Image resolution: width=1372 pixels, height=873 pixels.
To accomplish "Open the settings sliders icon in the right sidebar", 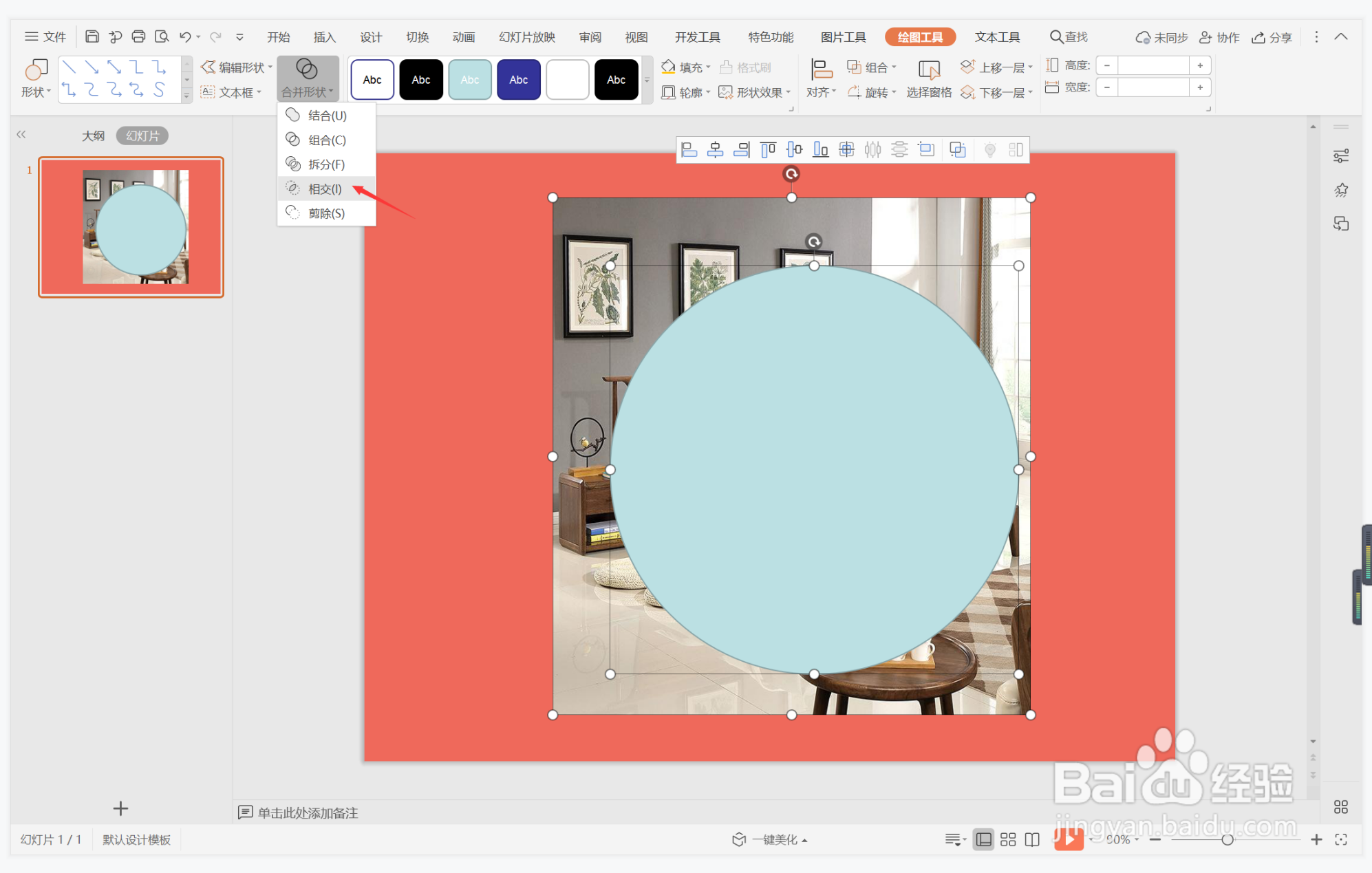I will point(1340,156).
